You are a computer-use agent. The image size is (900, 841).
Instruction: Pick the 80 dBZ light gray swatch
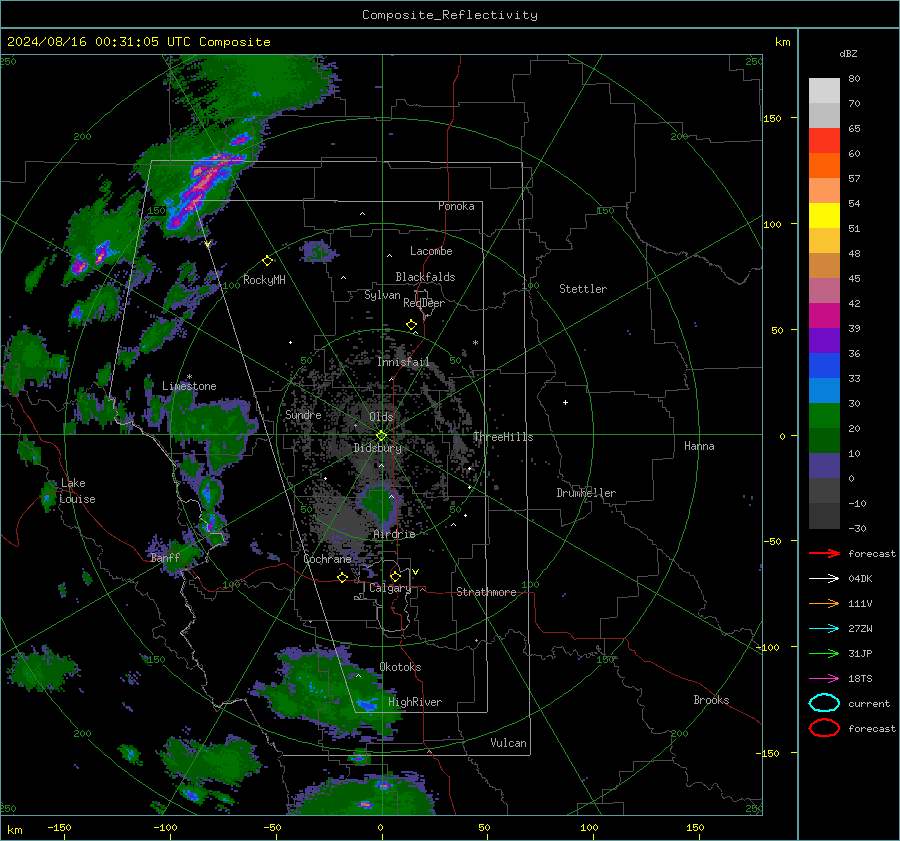click(x=824, y=91)
